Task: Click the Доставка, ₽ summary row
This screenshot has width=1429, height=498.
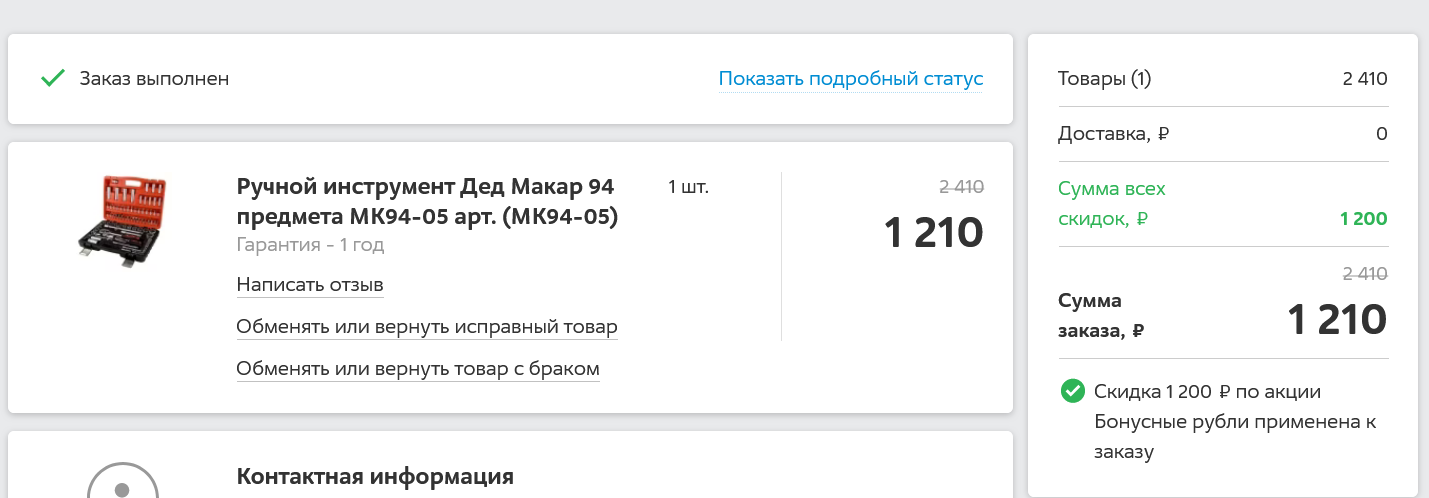Action: (x=1223, y=134)
